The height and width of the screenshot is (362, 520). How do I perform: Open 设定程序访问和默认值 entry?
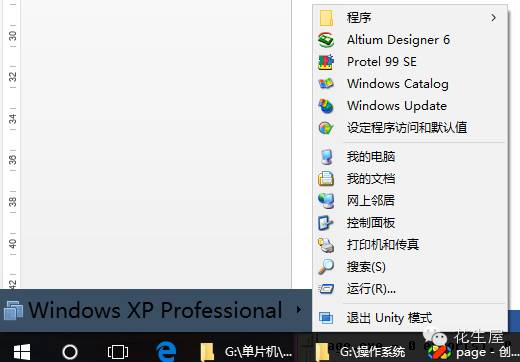tap(407, 128)
